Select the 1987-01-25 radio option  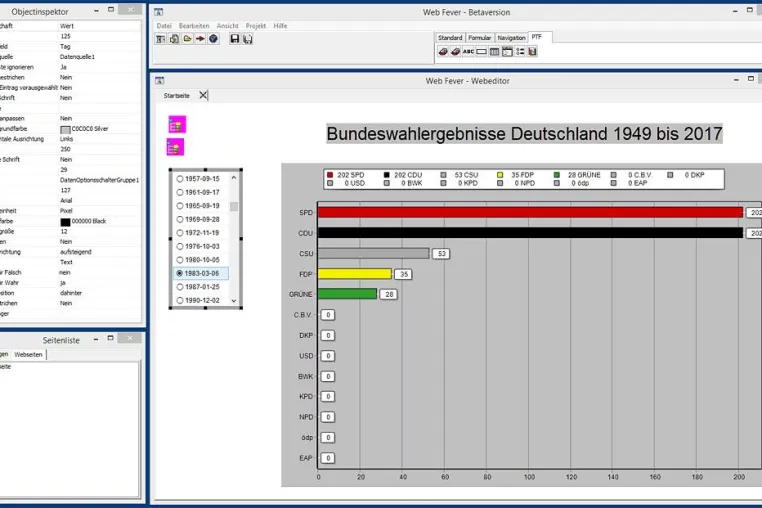180,287
